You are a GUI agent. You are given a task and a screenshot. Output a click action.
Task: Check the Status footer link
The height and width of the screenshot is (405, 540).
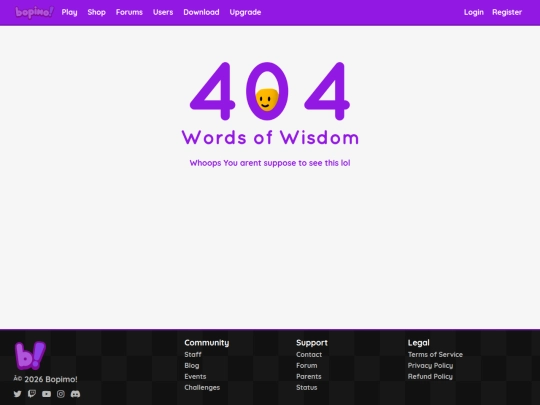pos(307,387)
